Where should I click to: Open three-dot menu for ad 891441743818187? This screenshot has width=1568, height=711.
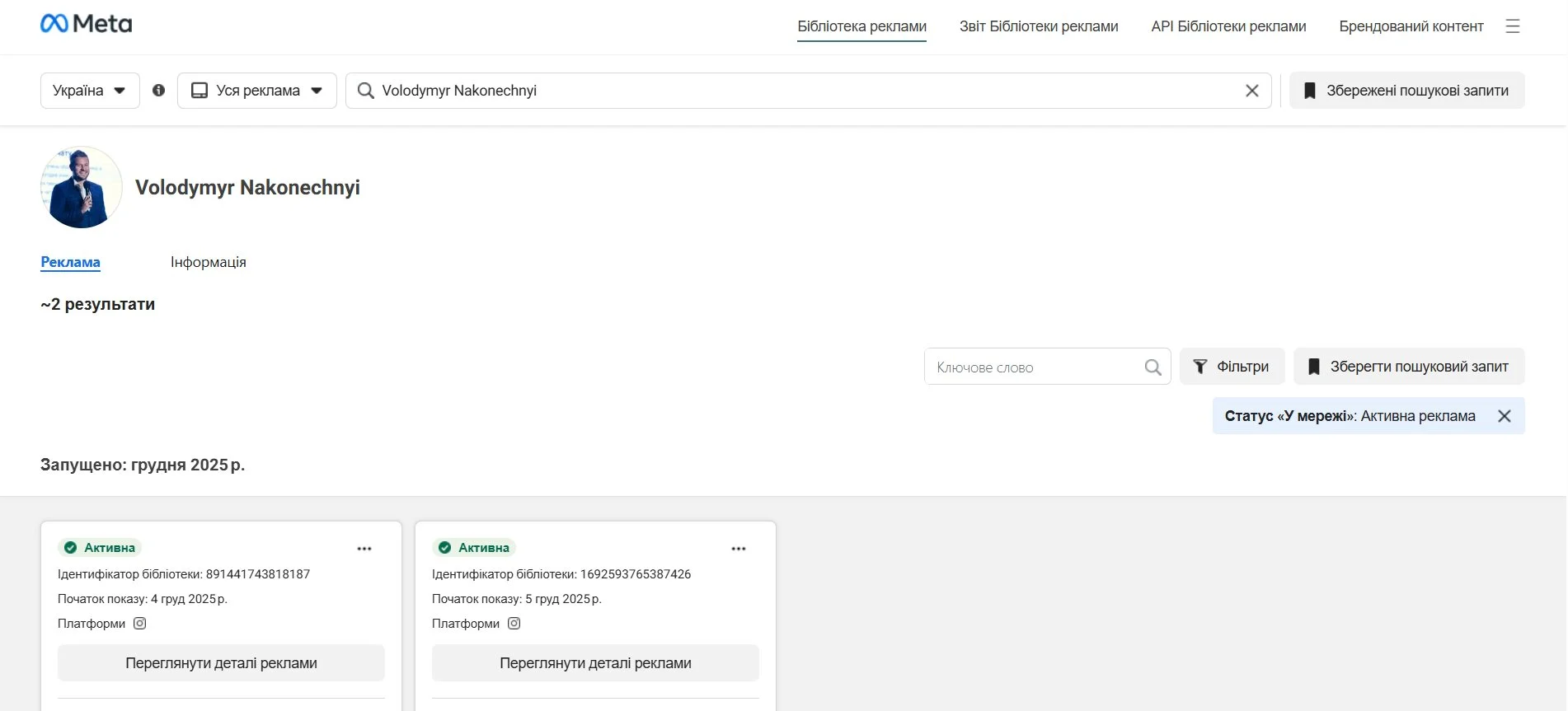(364, 549)
